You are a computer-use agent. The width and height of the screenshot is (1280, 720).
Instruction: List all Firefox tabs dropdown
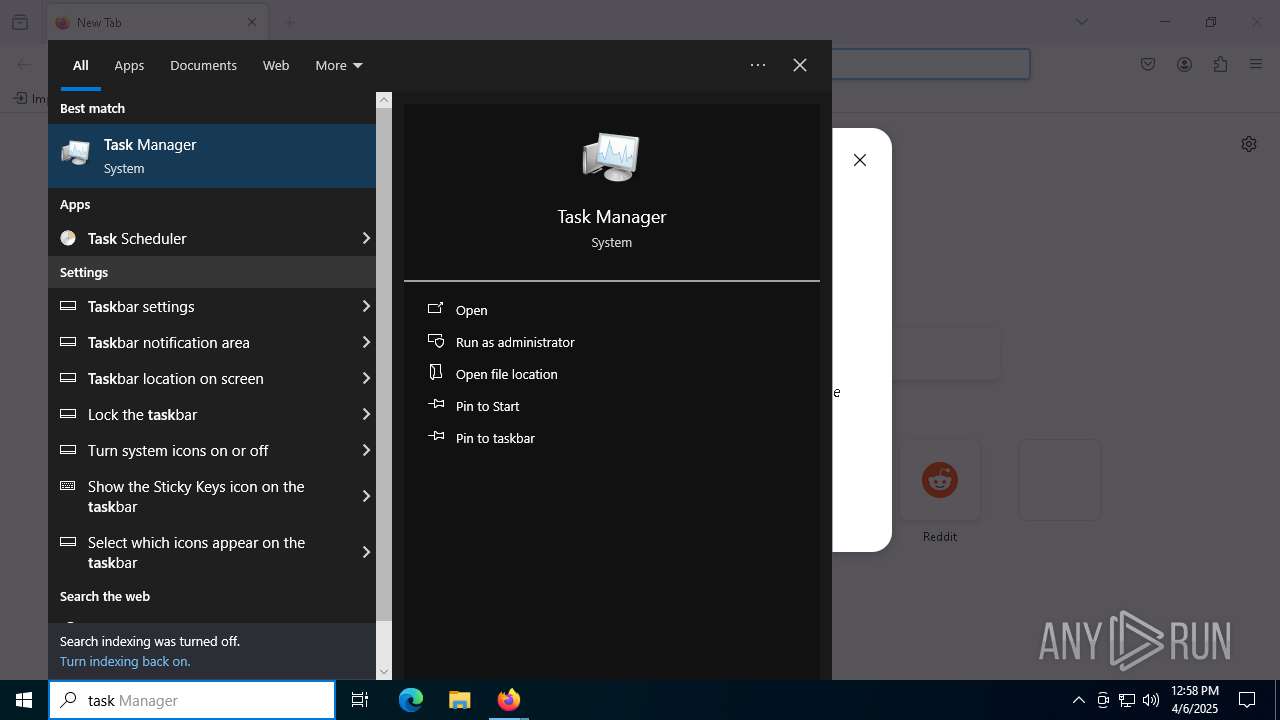point(1082,22)
